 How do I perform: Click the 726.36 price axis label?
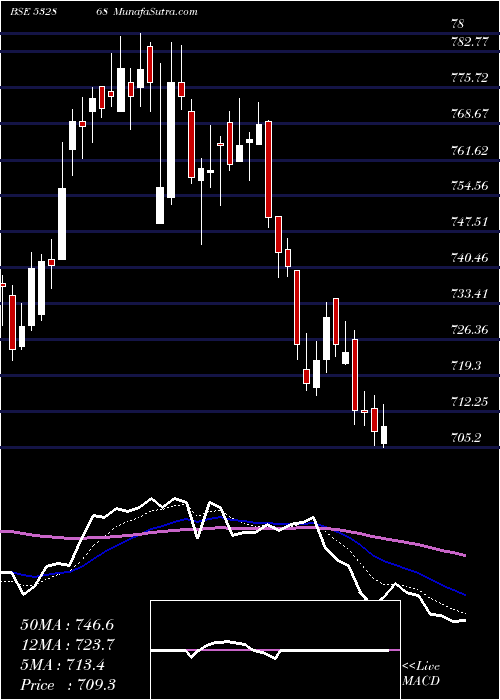coord(470,330)
